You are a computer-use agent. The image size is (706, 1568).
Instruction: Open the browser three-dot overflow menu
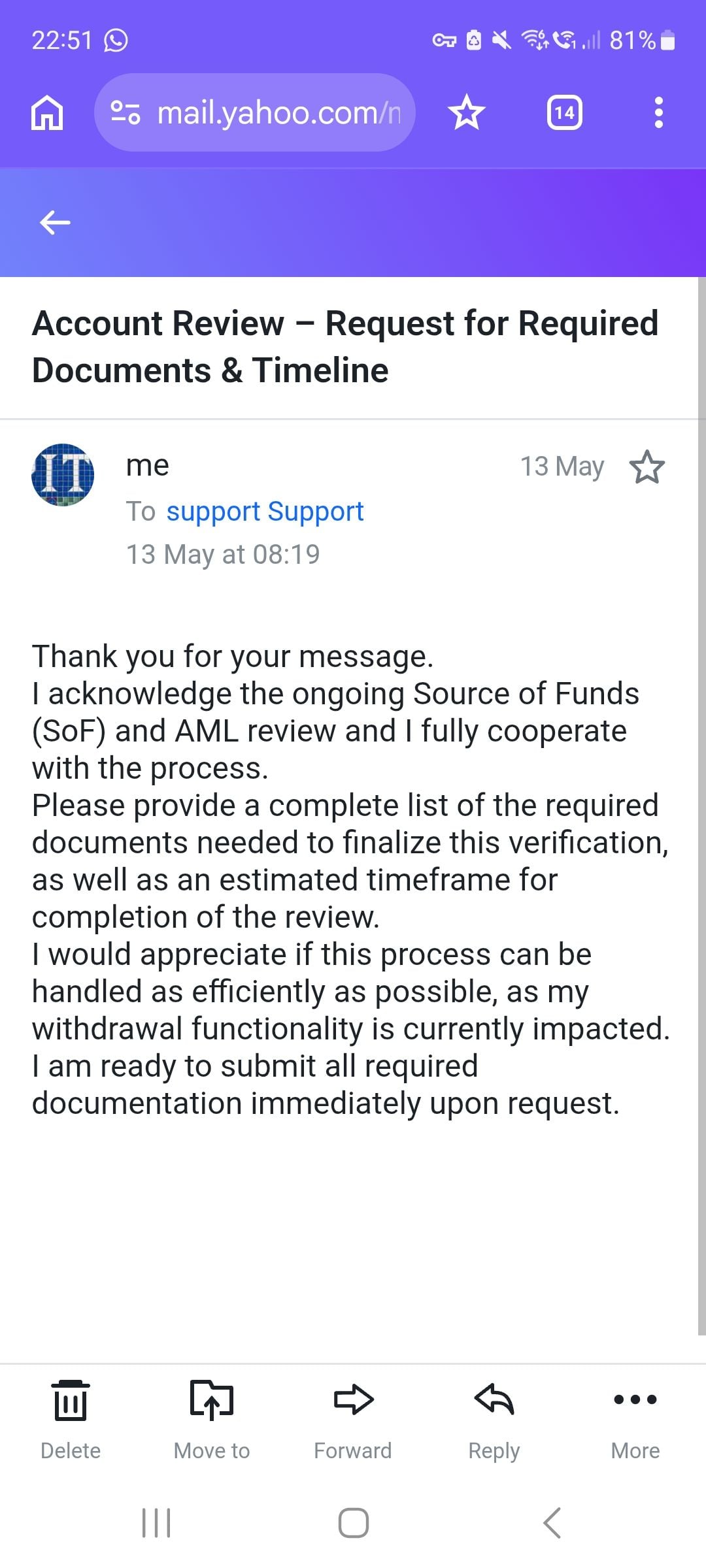(x=659, y=112)
